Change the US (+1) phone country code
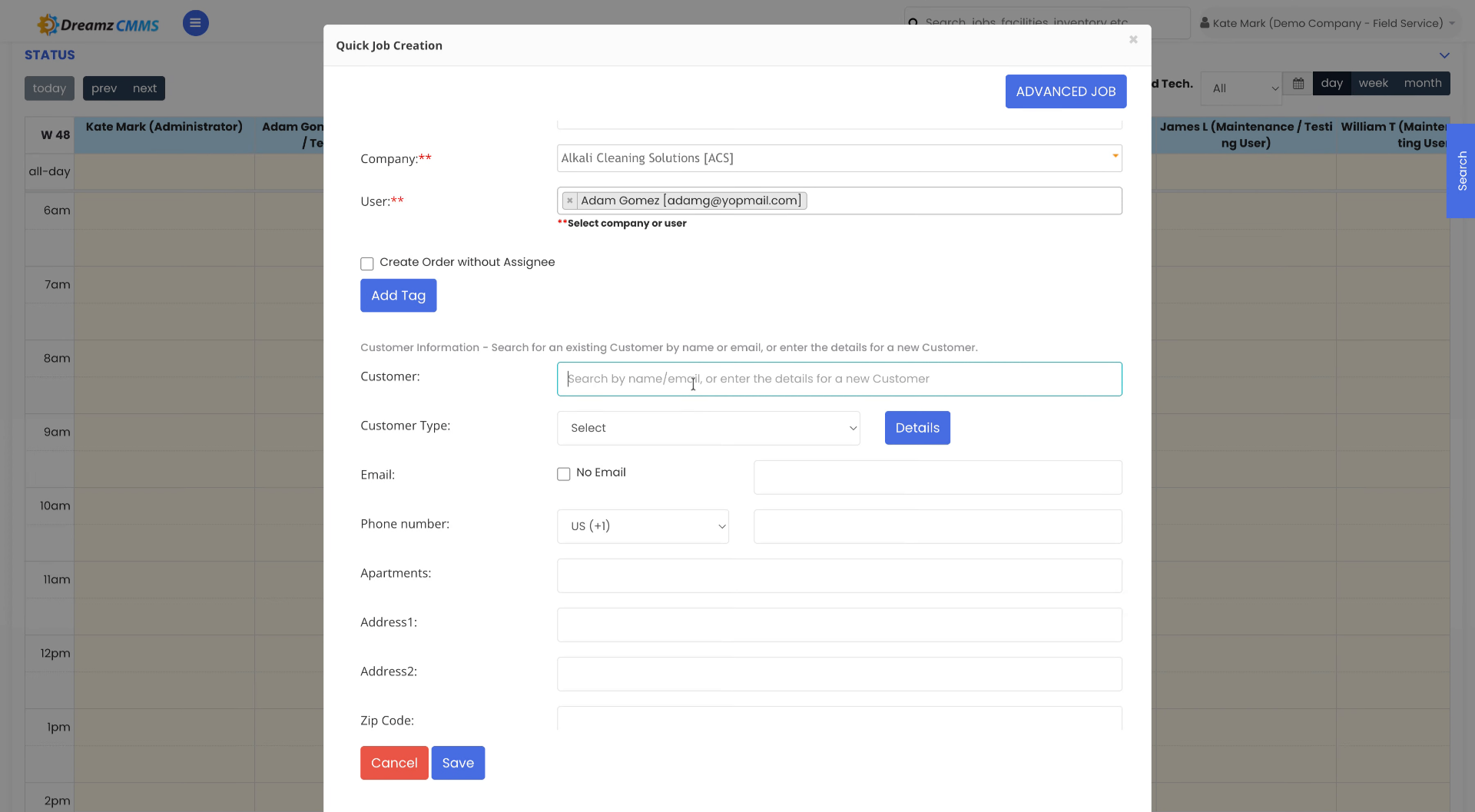The width and height of the screenshot is (1475, 812). pyautogui.click(x=642, y=526)
